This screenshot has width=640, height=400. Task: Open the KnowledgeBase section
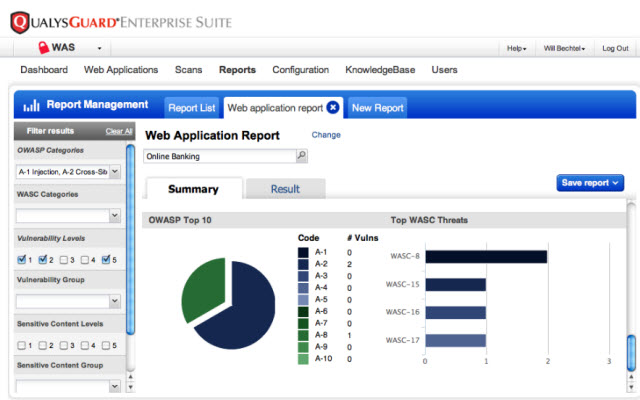pyautogui.click(x=380, y=70)
